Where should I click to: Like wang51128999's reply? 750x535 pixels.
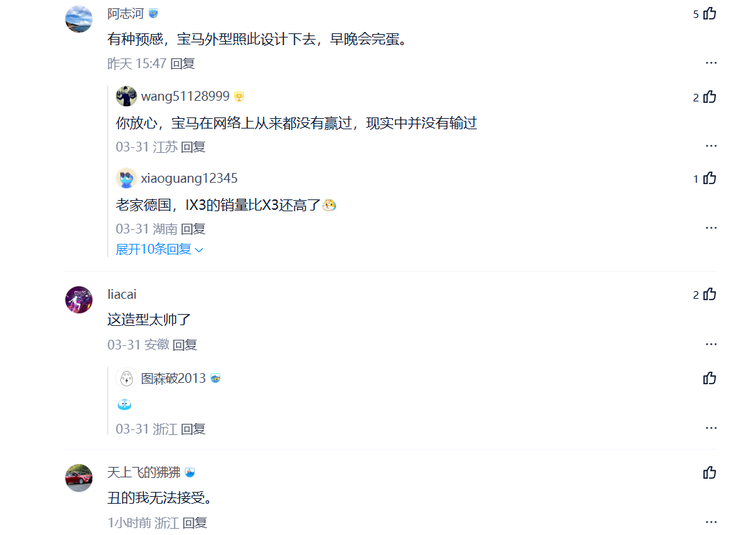709,97
